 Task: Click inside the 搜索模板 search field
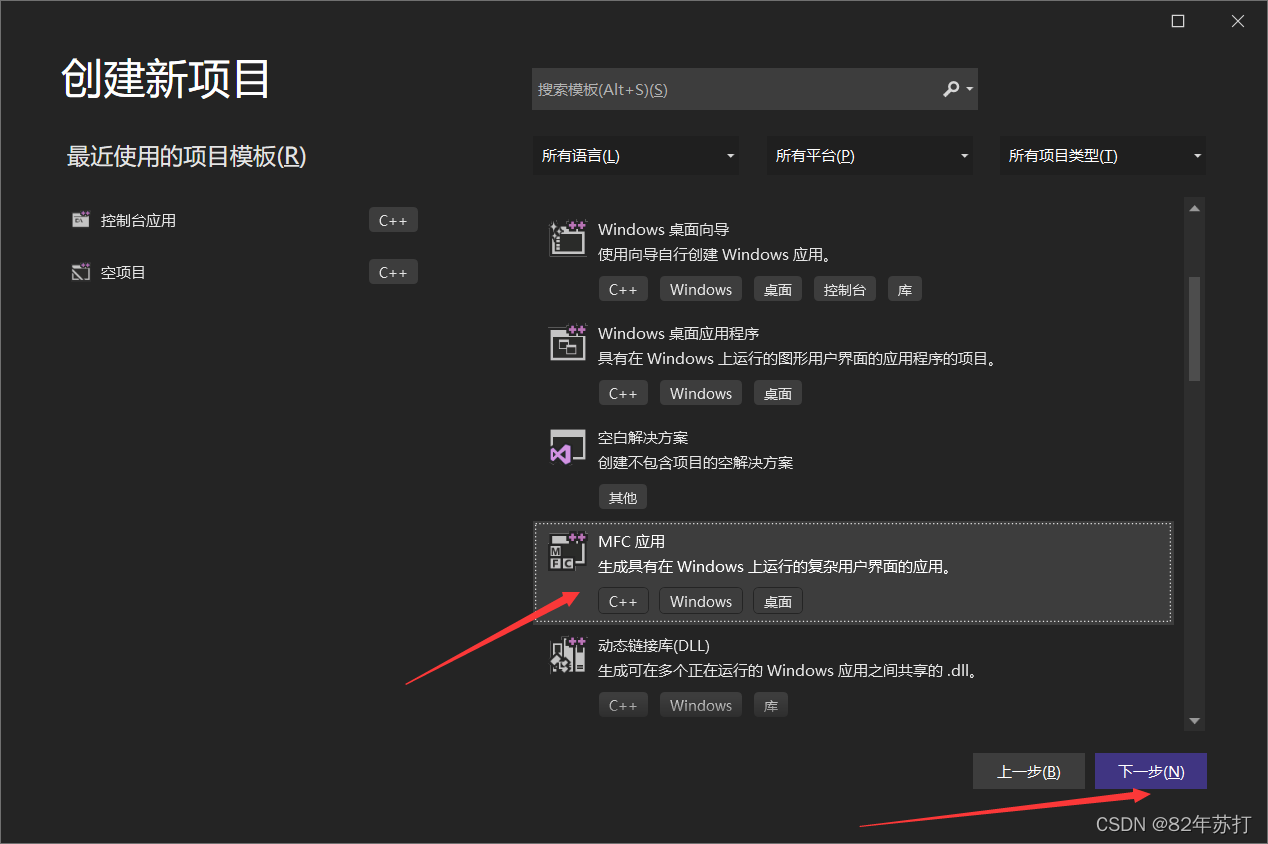click(x=740, y=89)
